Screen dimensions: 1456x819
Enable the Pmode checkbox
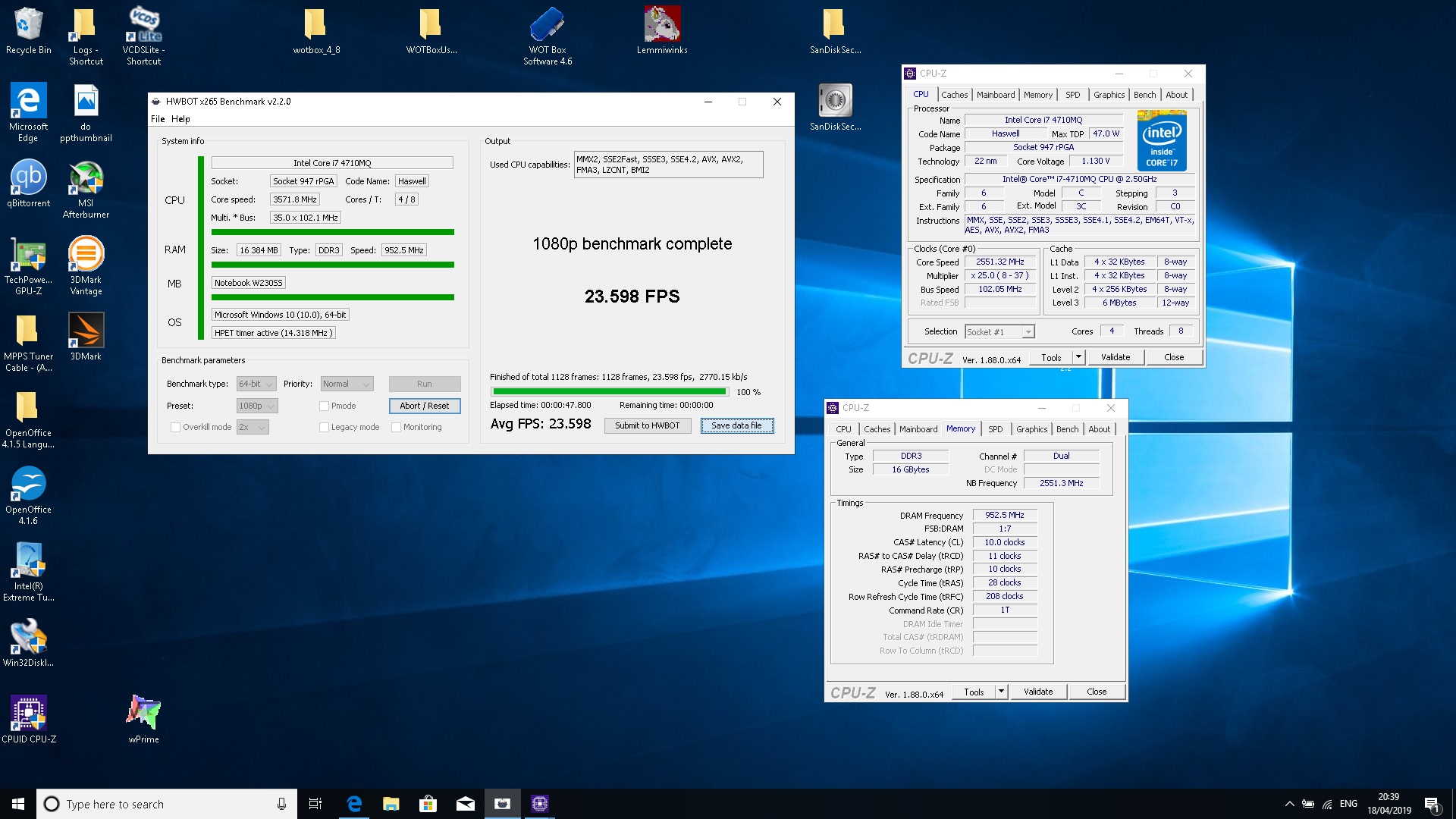coord(324,406)
